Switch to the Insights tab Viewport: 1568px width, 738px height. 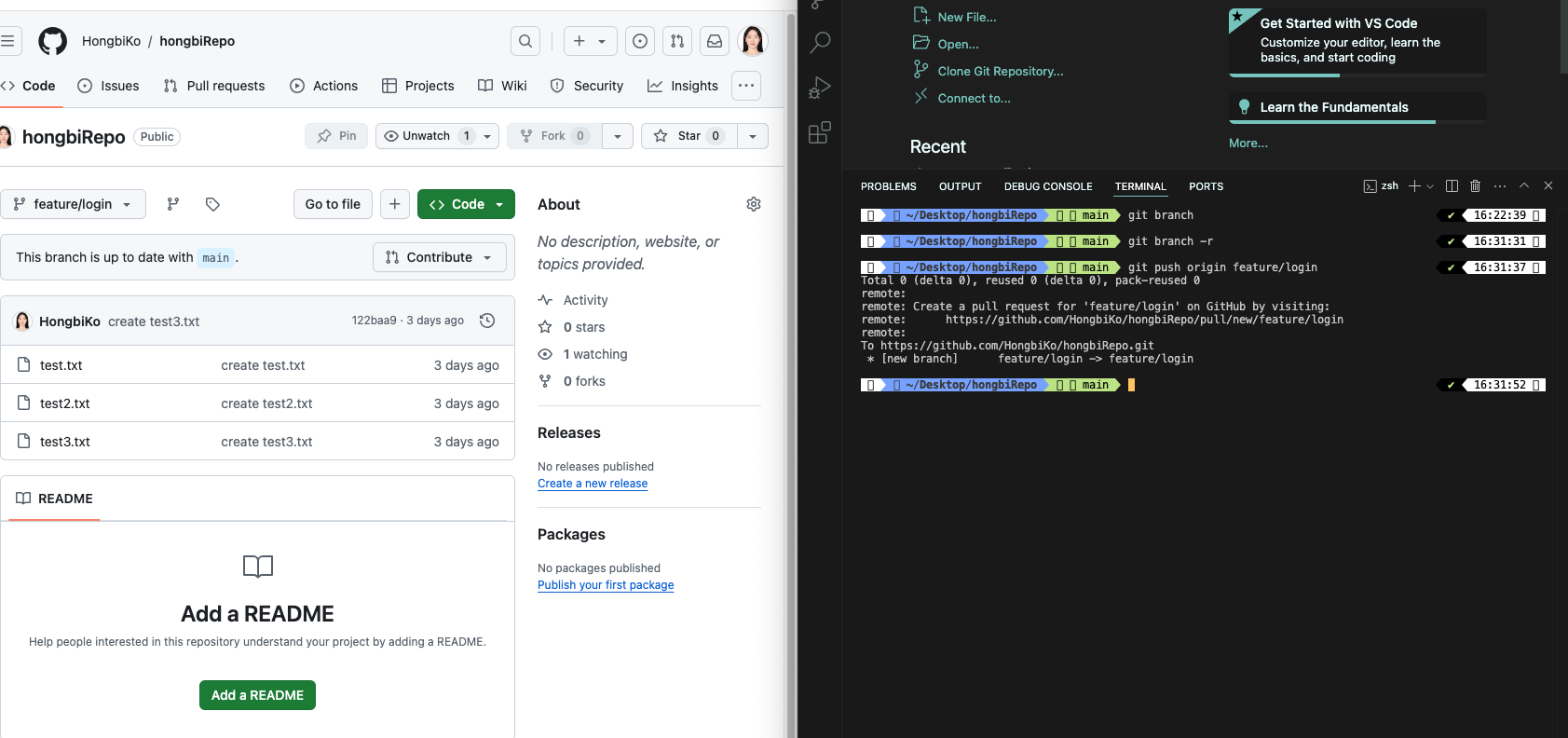[x=683, y=86]
